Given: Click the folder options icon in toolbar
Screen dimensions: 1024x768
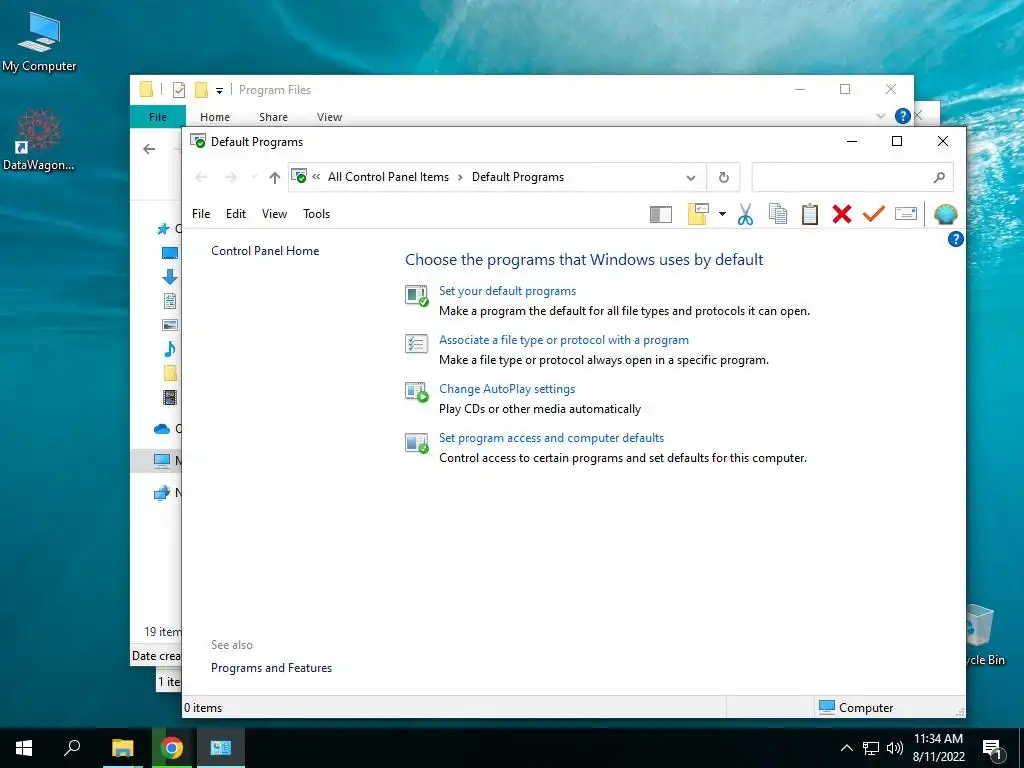Looking at the screenshot, I should tap(698, 214).
